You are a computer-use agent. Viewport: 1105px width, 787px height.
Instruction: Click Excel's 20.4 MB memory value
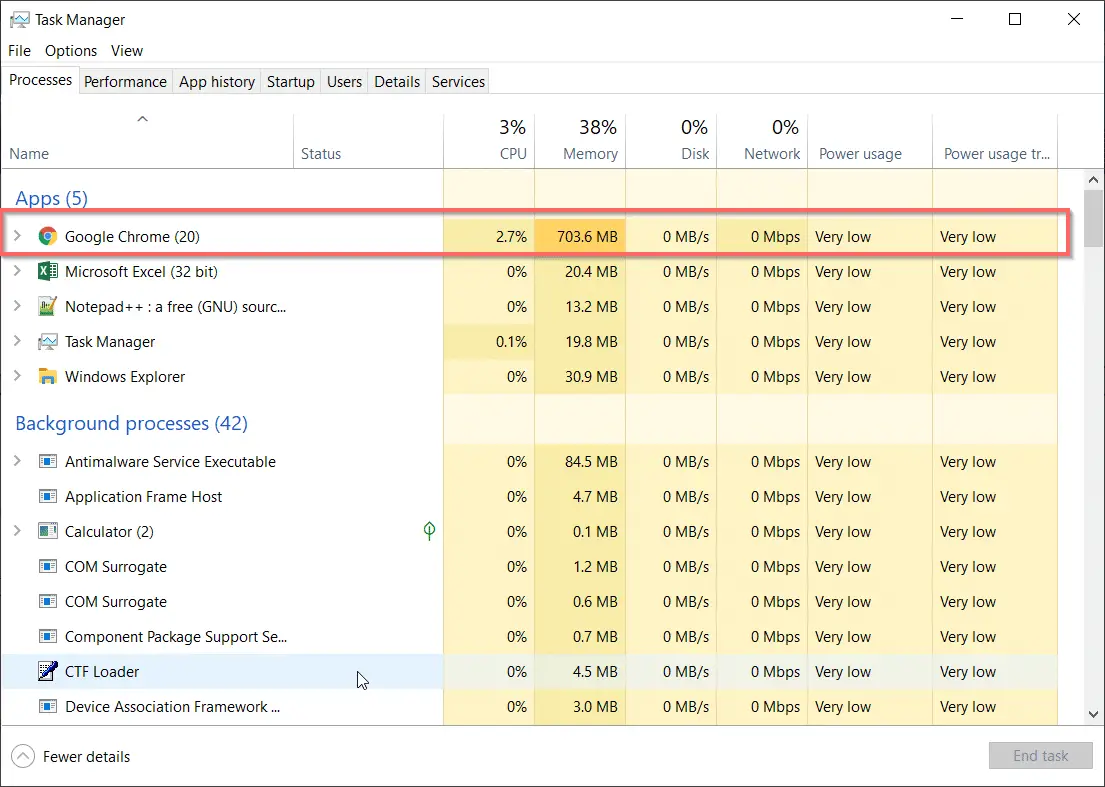pyautogui.click(x=591, y=272)
